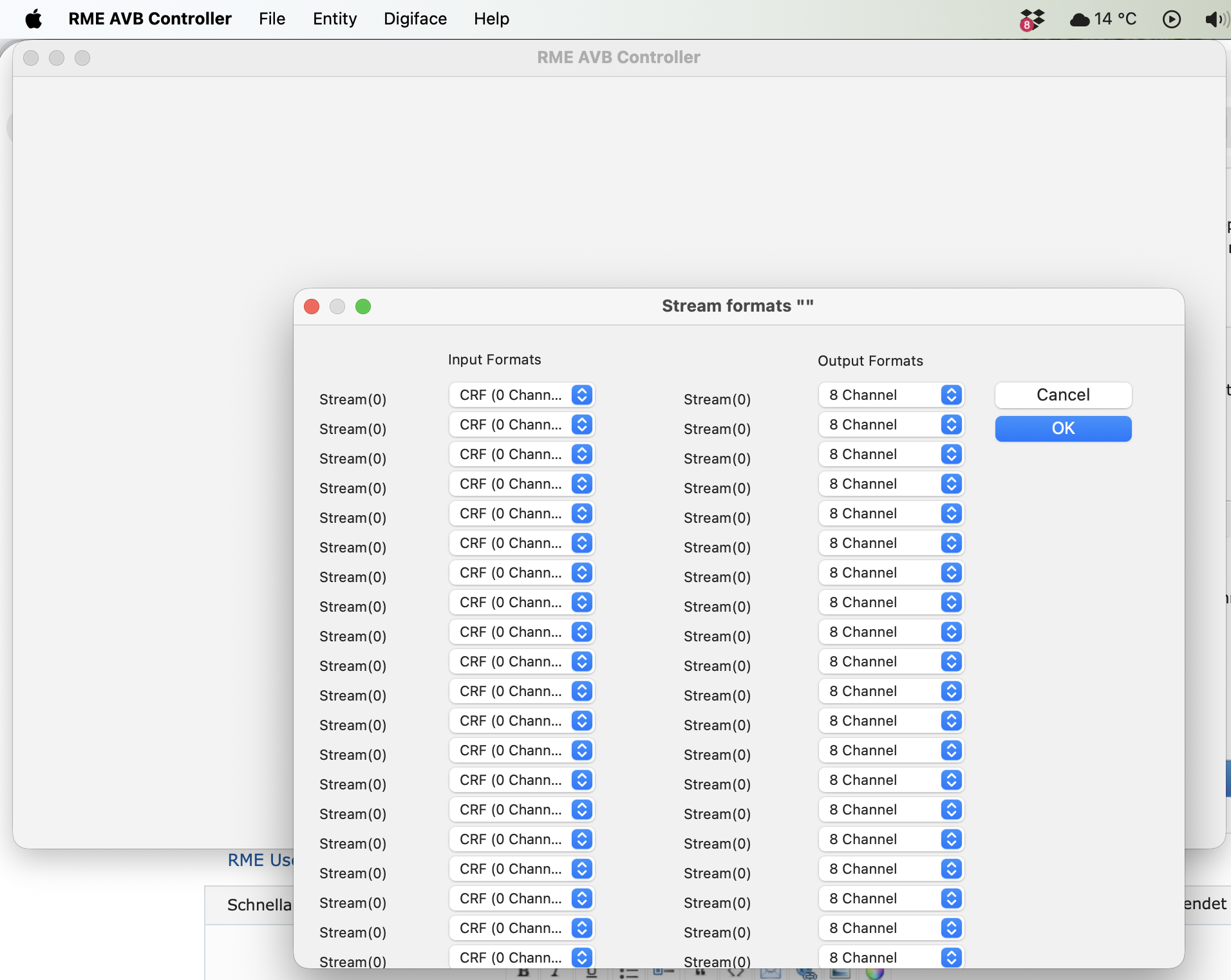
Task: Click the RME AVB Controller window title bar
Action: pyautogui.click(x=619, y=58)
